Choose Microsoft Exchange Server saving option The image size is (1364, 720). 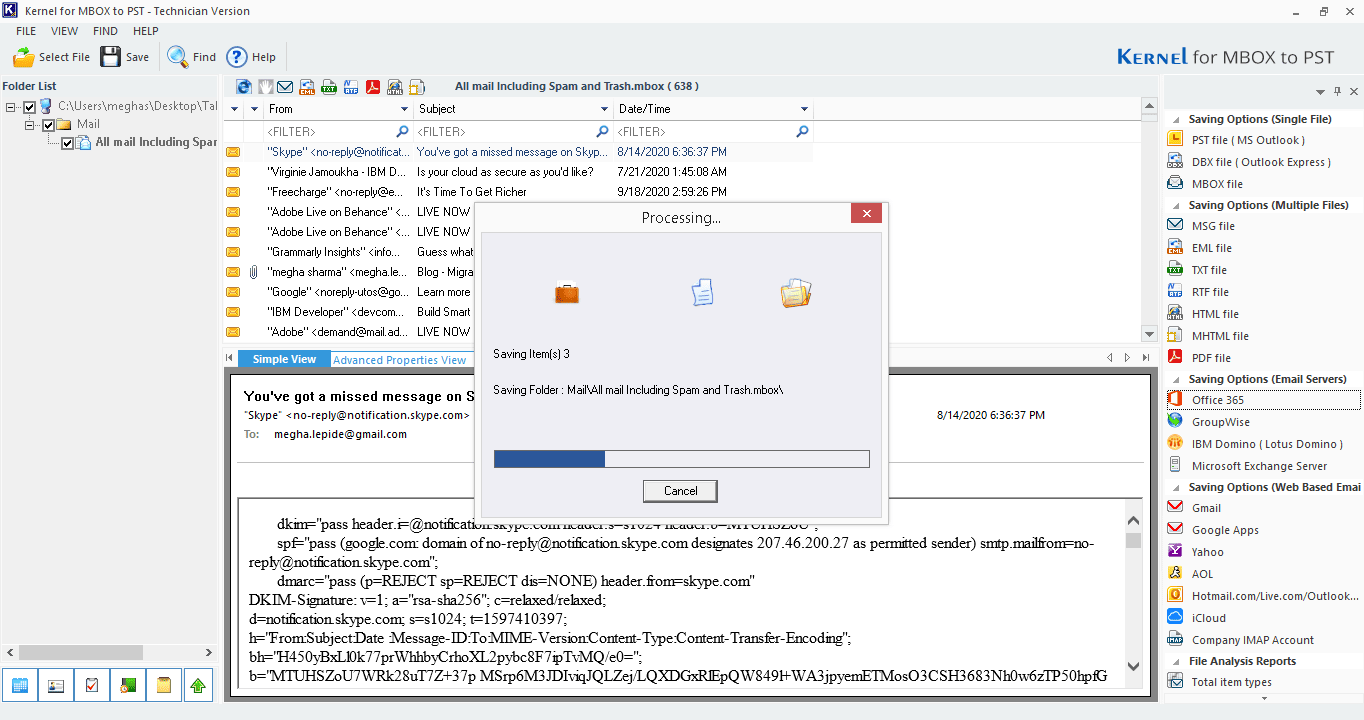pyautogui.click(x=1259, y=466)
